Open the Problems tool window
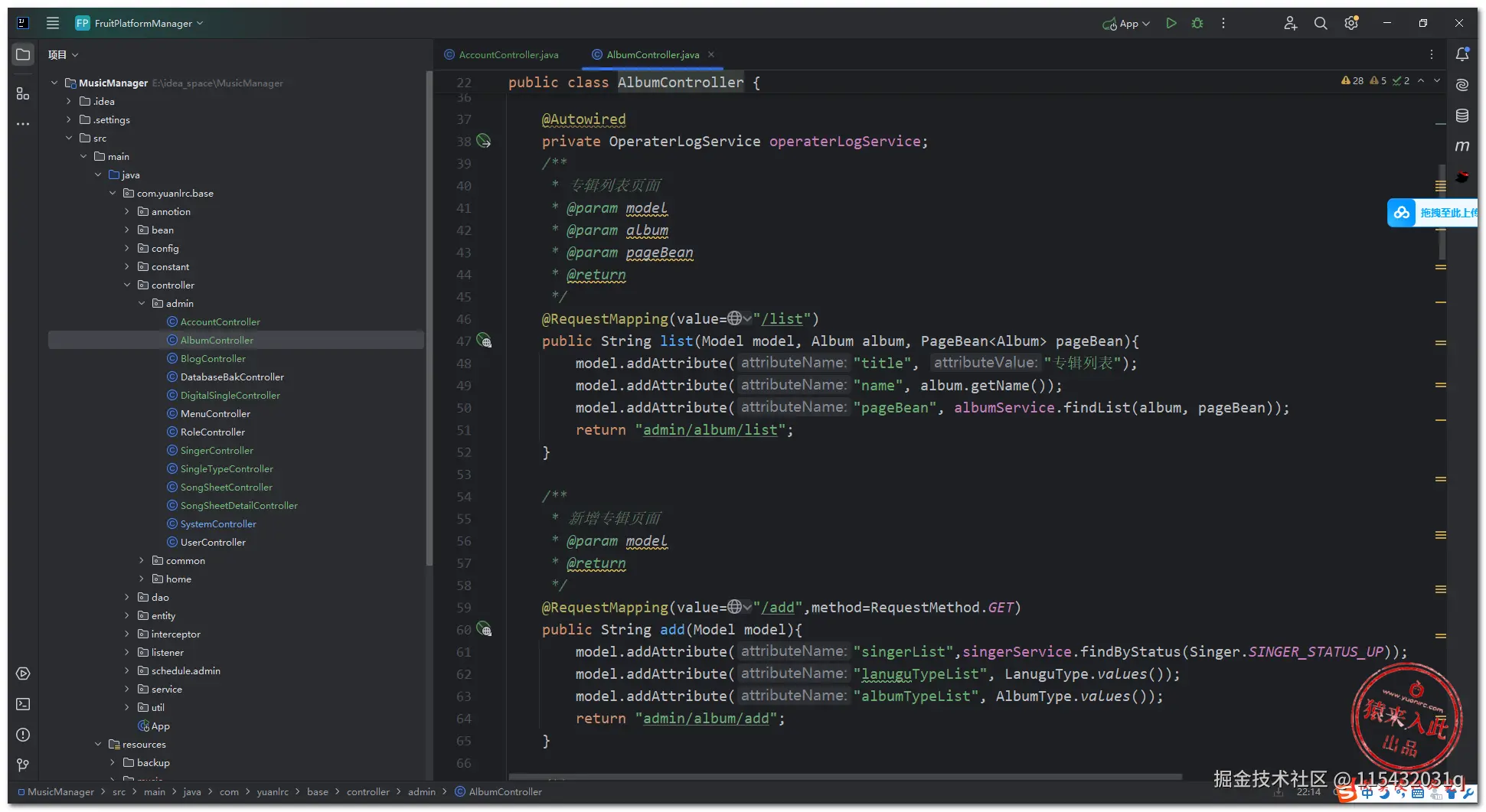The width and height of the screenshot is (1486, 812). point(23,735)
